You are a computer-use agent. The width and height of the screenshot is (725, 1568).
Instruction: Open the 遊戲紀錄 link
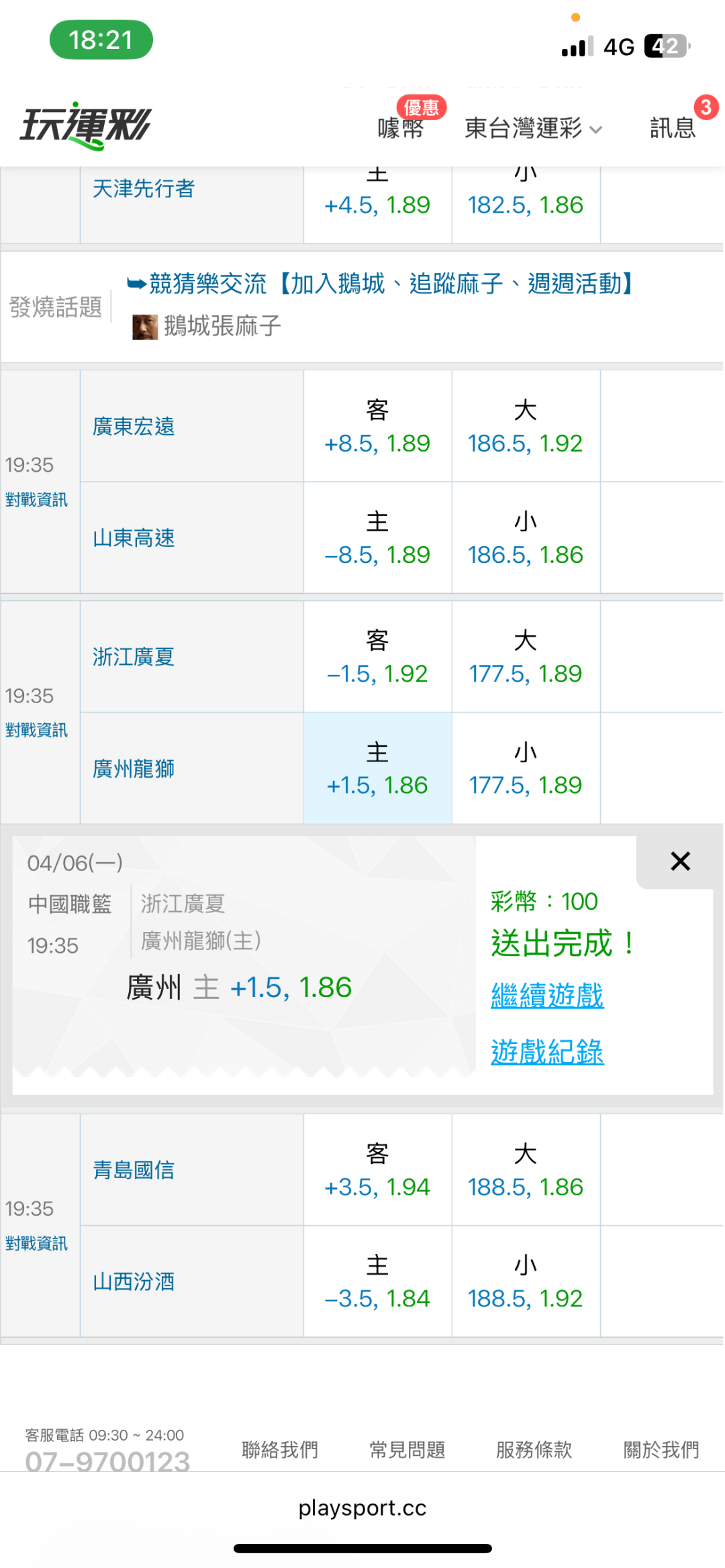[x=547, y=1051]
